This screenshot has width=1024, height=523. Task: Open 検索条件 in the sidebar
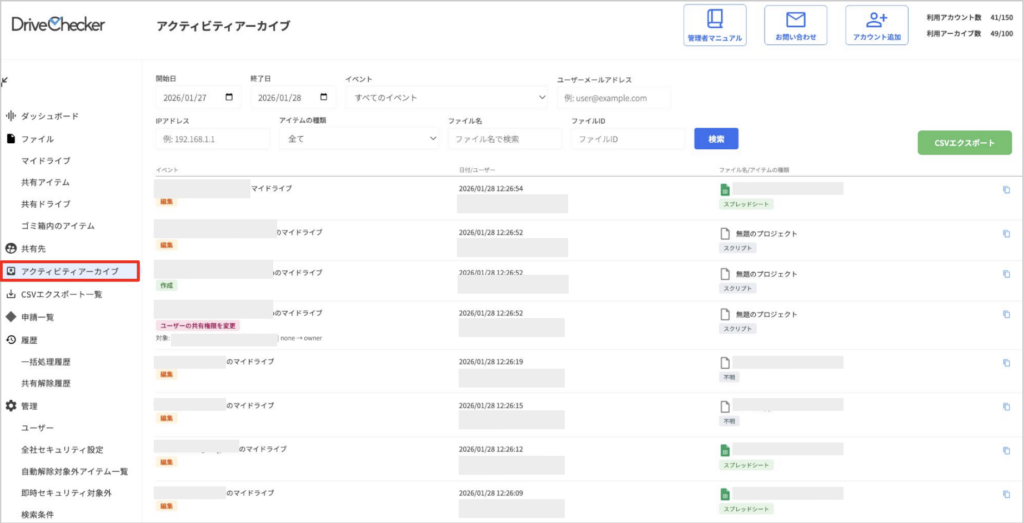[37, 515]
